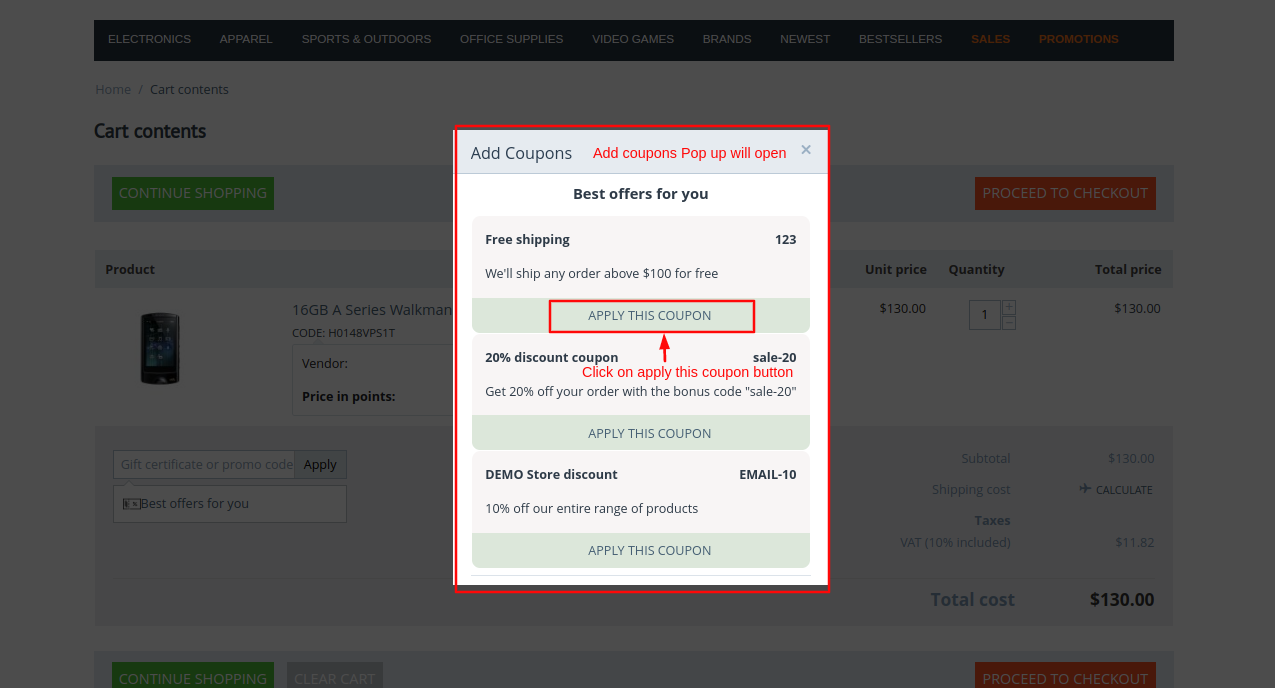The image size is (1275, 688).
Task: Open the Electronics menu
Action: click(149, 39)
